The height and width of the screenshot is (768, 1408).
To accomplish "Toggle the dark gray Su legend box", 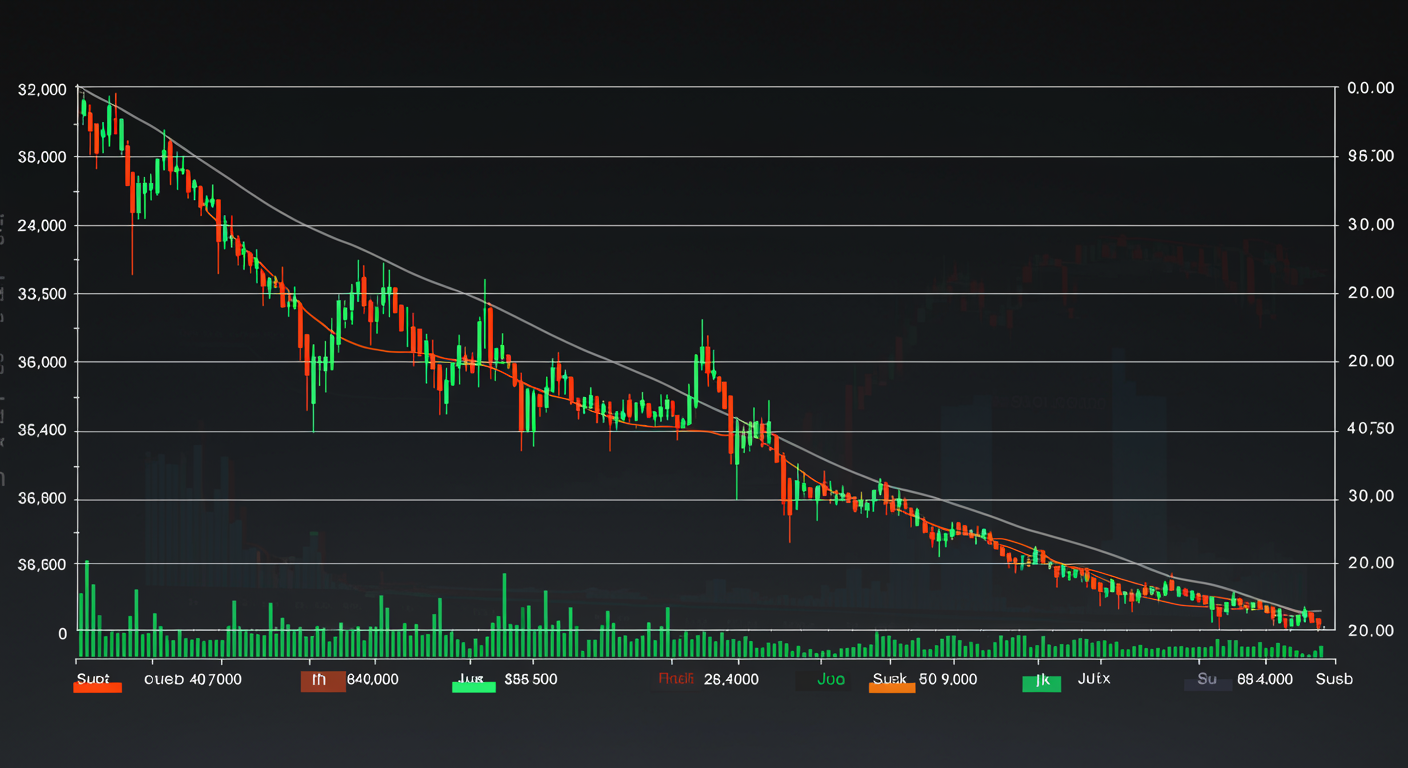I will point(1207,682).
